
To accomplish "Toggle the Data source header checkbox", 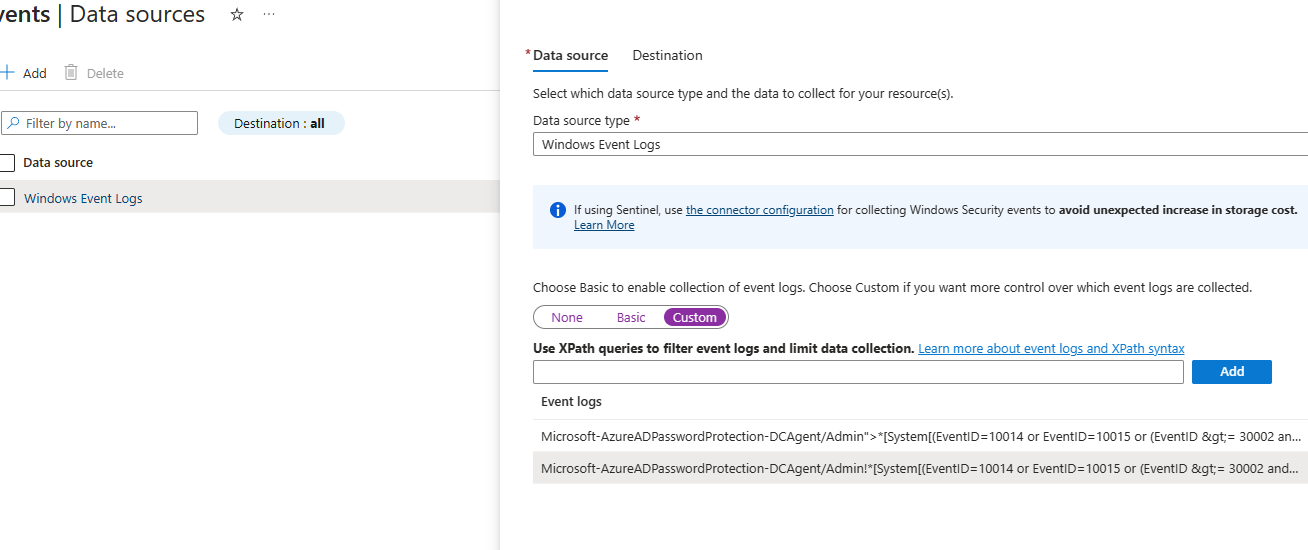I will tap(7, 163).
